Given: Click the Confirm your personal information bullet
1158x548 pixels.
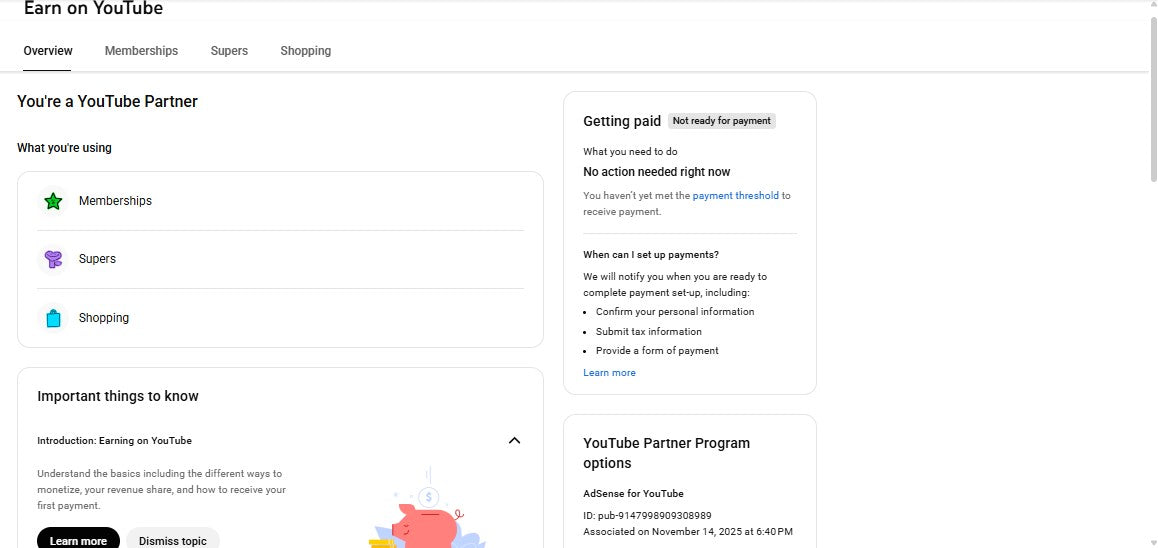Looking at the screenshot, I should pos(675,312).
